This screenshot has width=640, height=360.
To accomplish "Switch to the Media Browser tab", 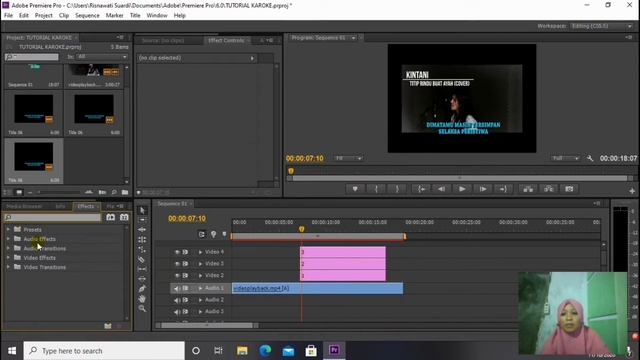I will (24, 207).
